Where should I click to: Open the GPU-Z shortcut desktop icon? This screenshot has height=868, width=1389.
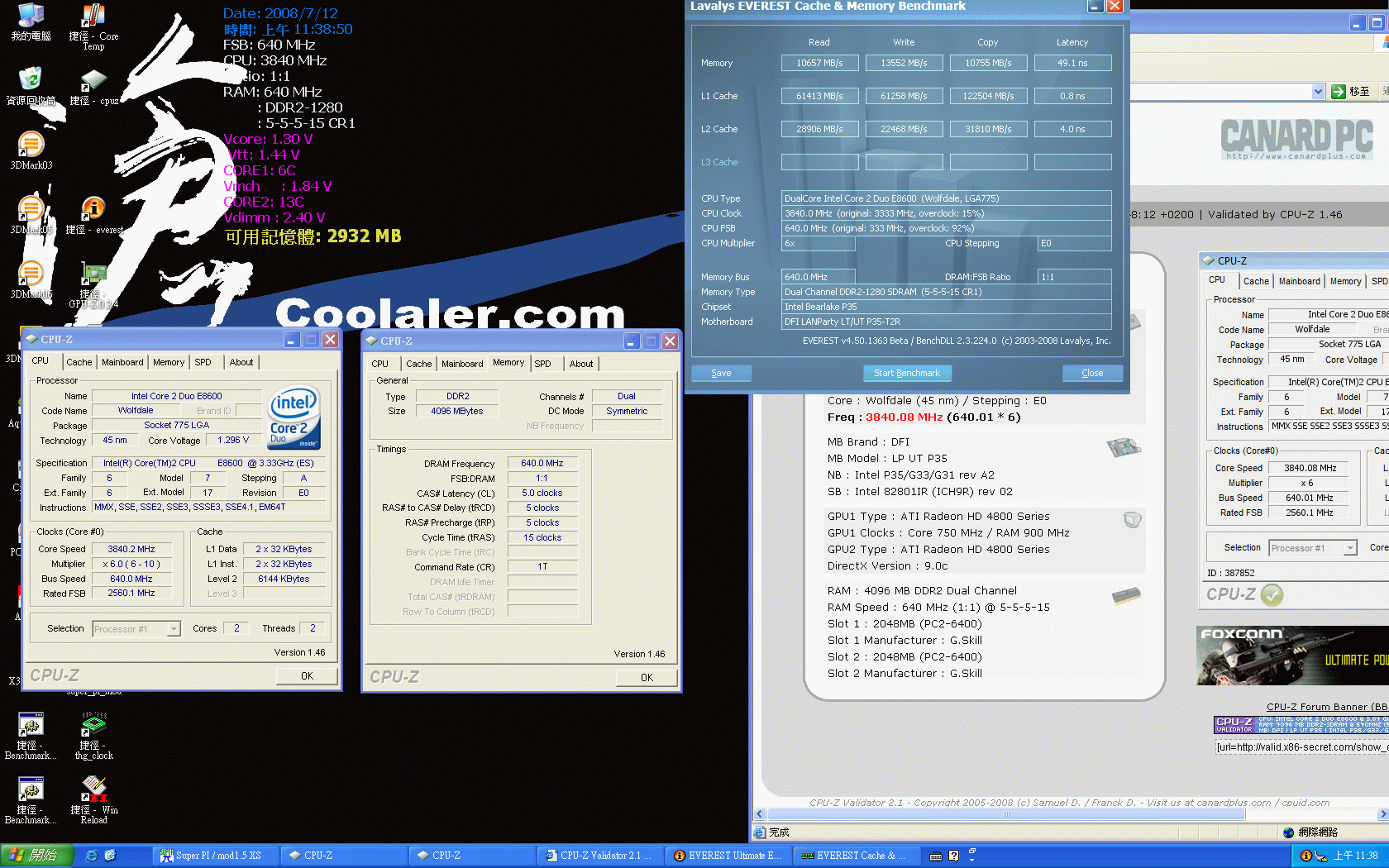(x=93, y=285)
